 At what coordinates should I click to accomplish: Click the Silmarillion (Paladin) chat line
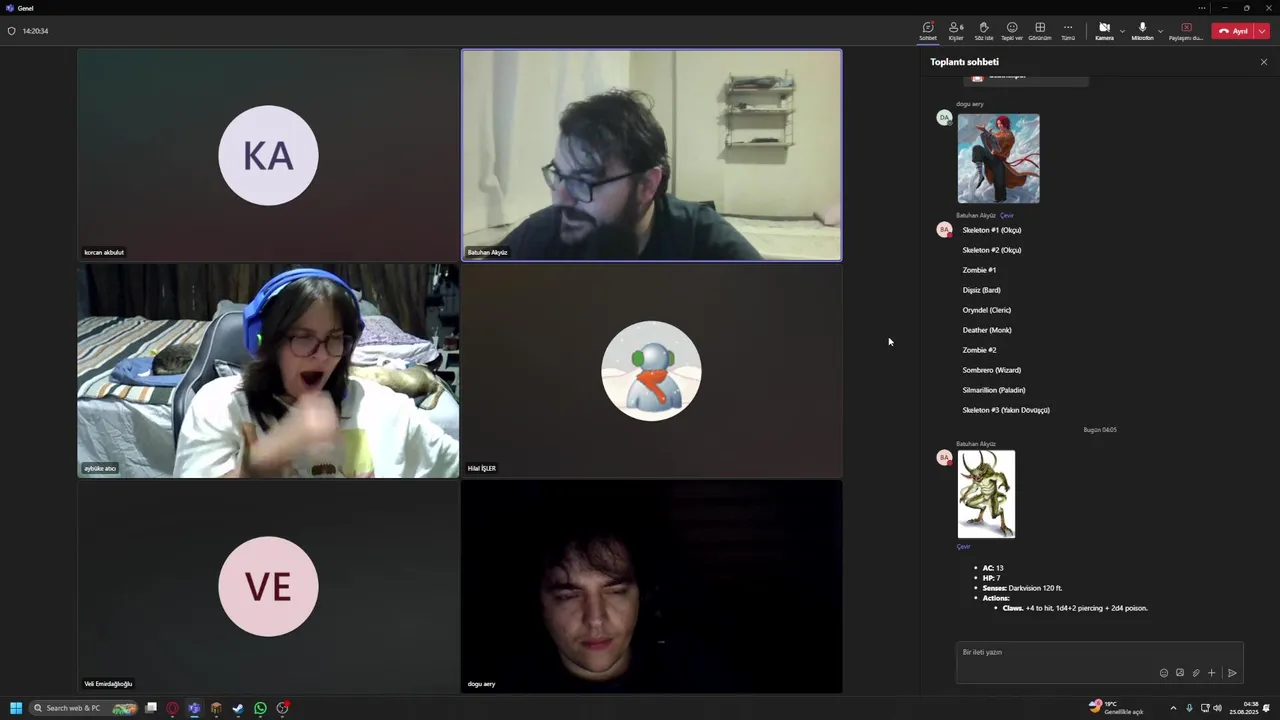994,390
